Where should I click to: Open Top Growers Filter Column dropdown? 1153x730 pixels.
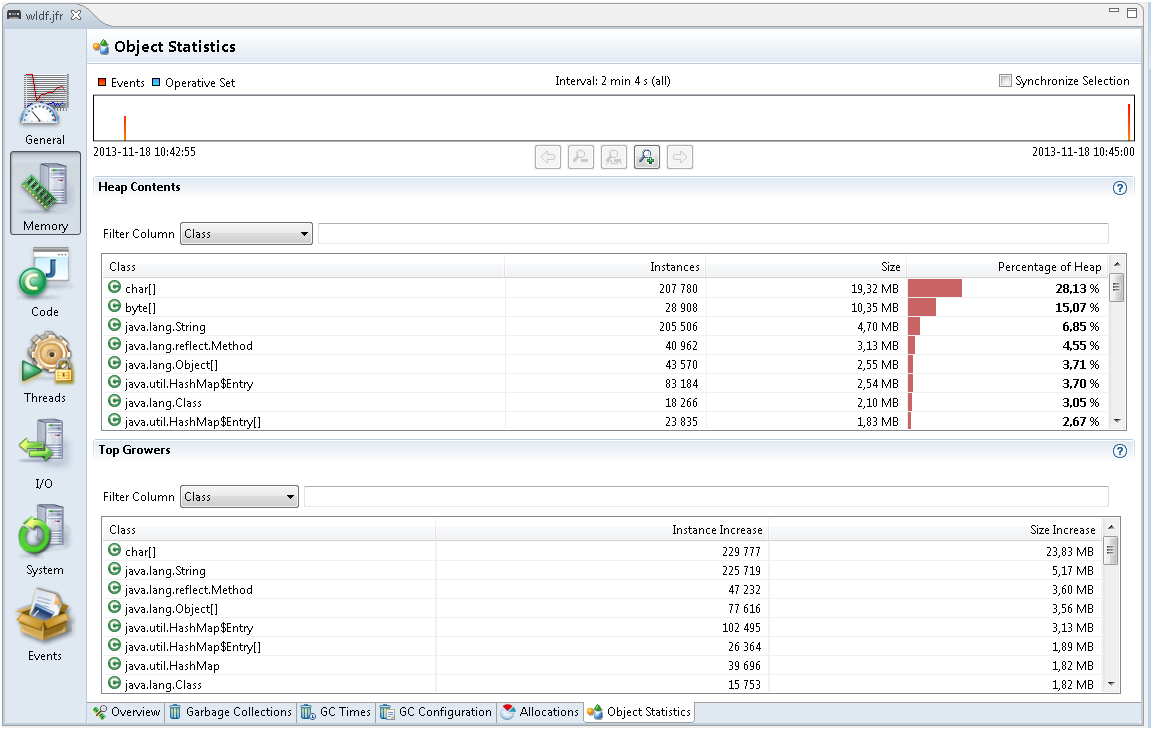point(239,497)
